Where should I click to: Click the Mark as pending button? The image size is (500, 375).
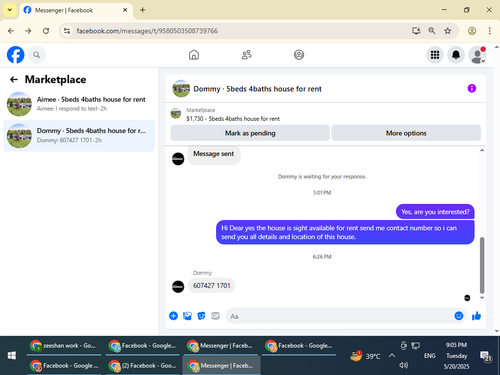pos(250,133)
